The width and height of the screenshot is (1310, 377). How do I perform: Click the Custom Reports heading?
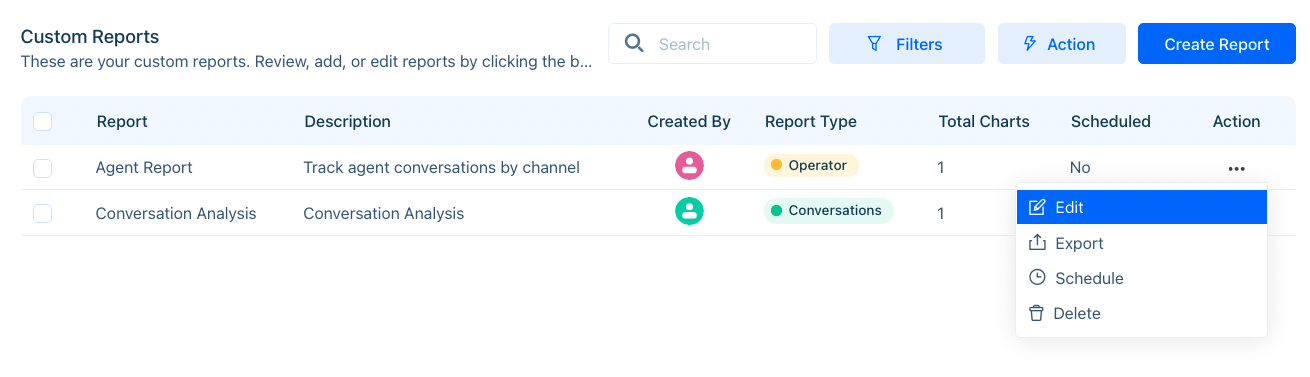click(x=90, y=37)
